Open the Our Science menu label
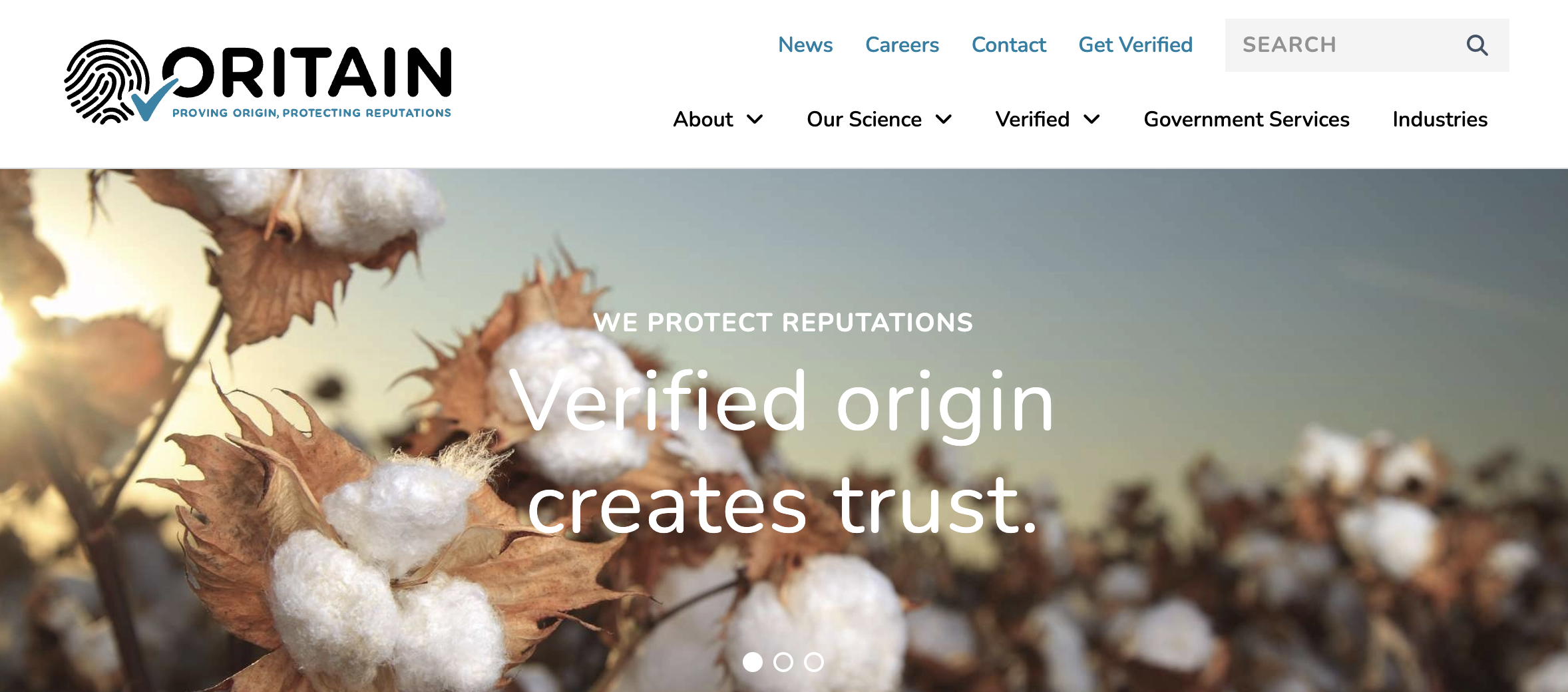Screen dimensions: 1568x692 (864, 119)
